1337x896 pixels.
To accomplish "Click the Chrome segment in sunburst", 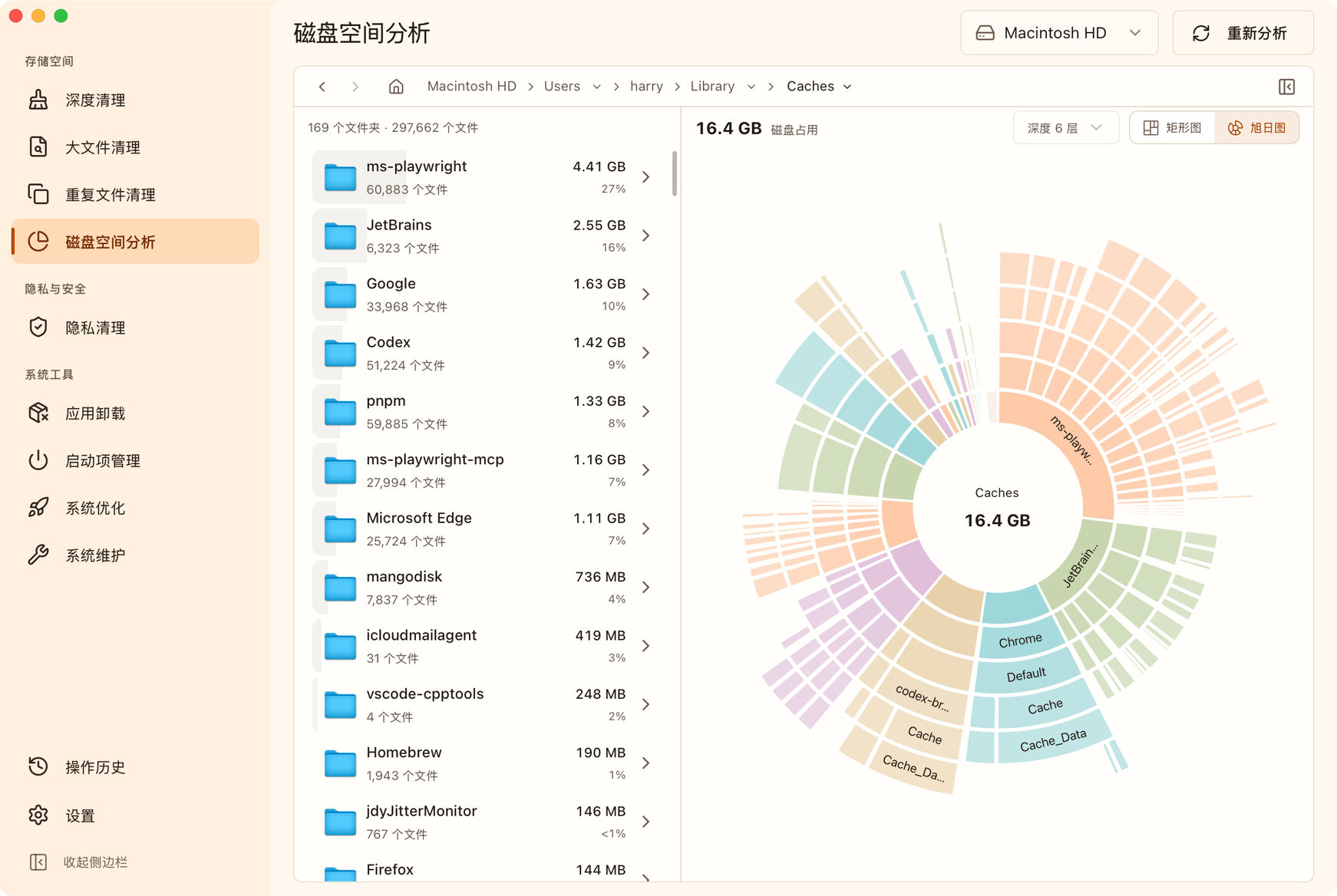I will click(1020, 640).
